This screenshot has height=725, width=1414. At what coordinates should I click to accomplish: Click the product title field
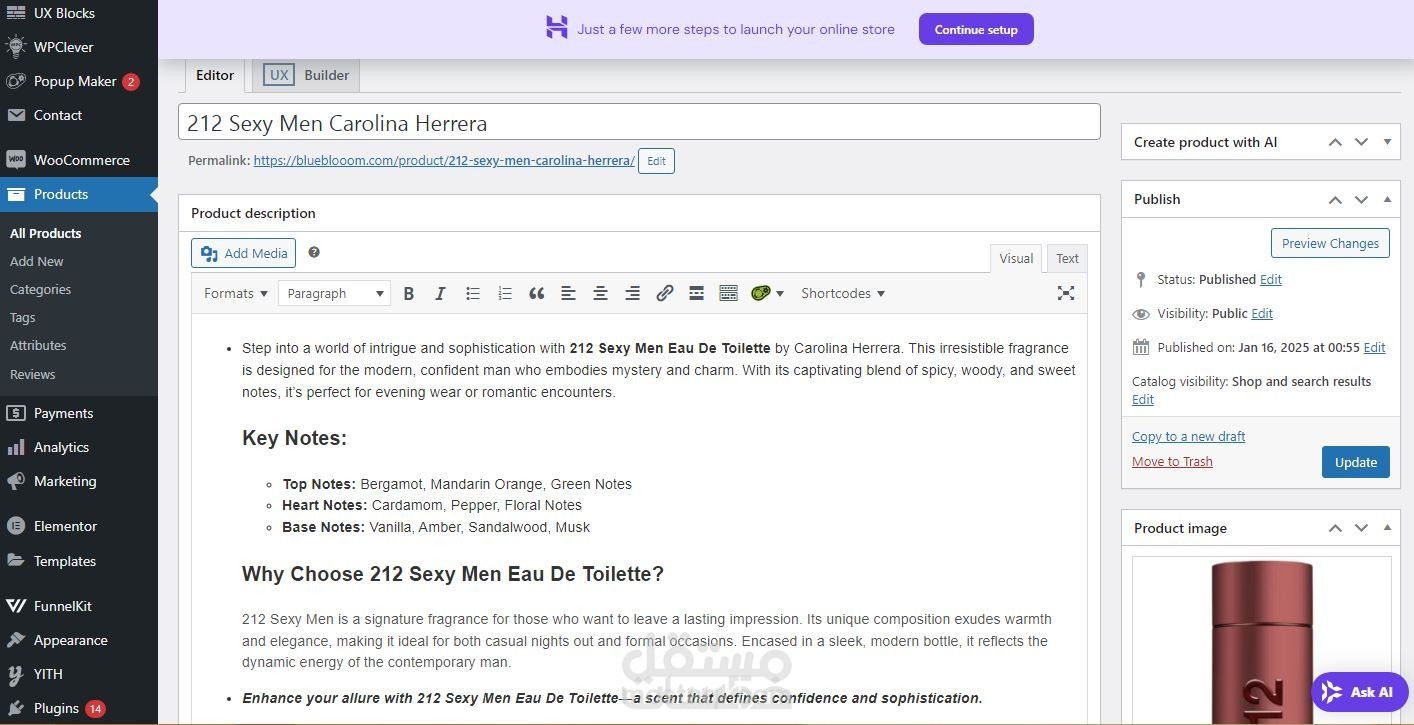point(639,122)
